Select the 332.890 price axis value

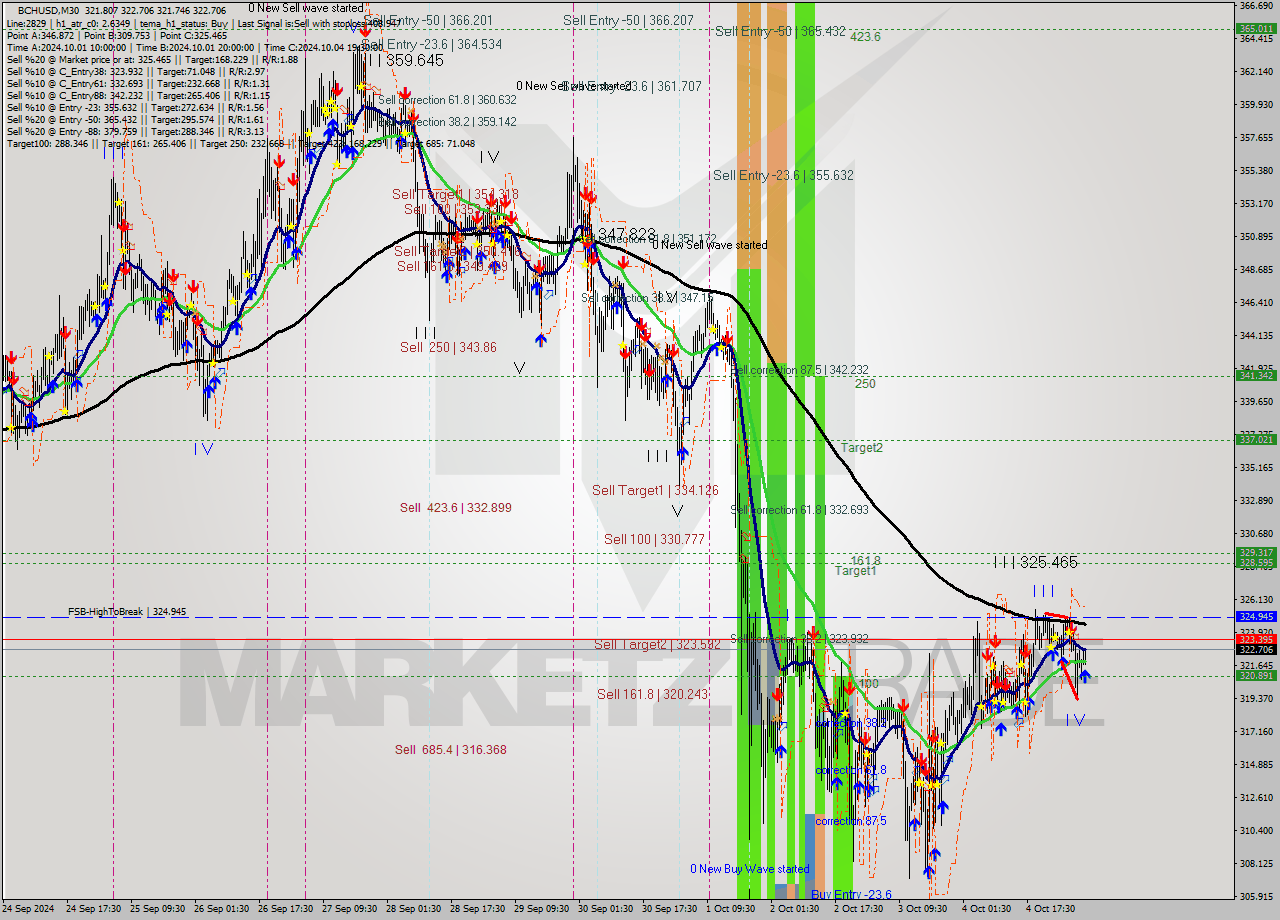pos(1256,500)
